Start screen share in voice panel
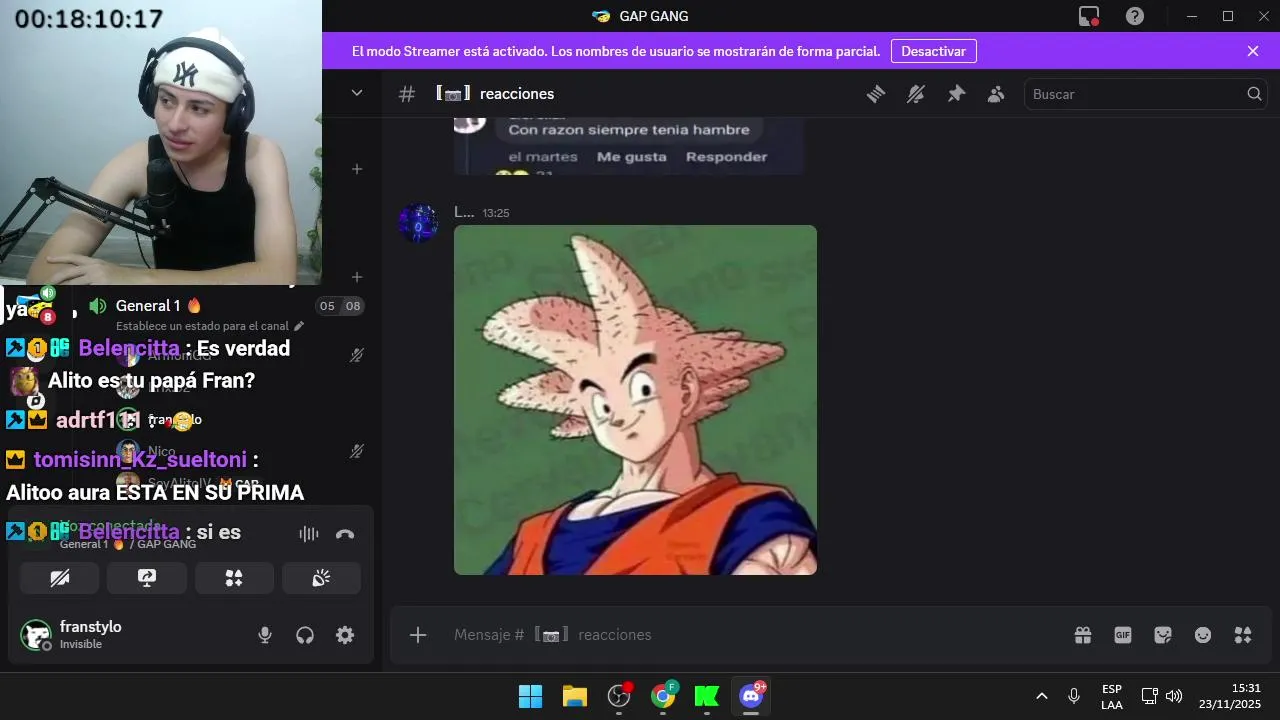Viewport: 1280px width, 720px height. point(147,578)
